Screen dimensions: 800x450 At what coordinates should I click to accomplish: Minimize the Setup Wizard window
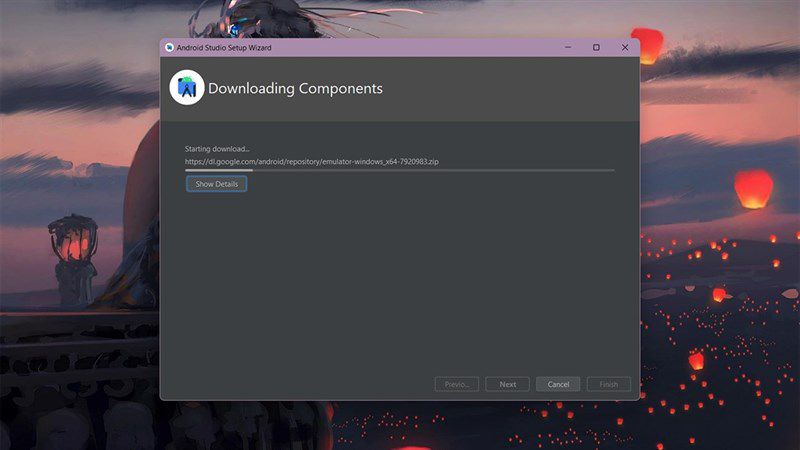(568, 47)
